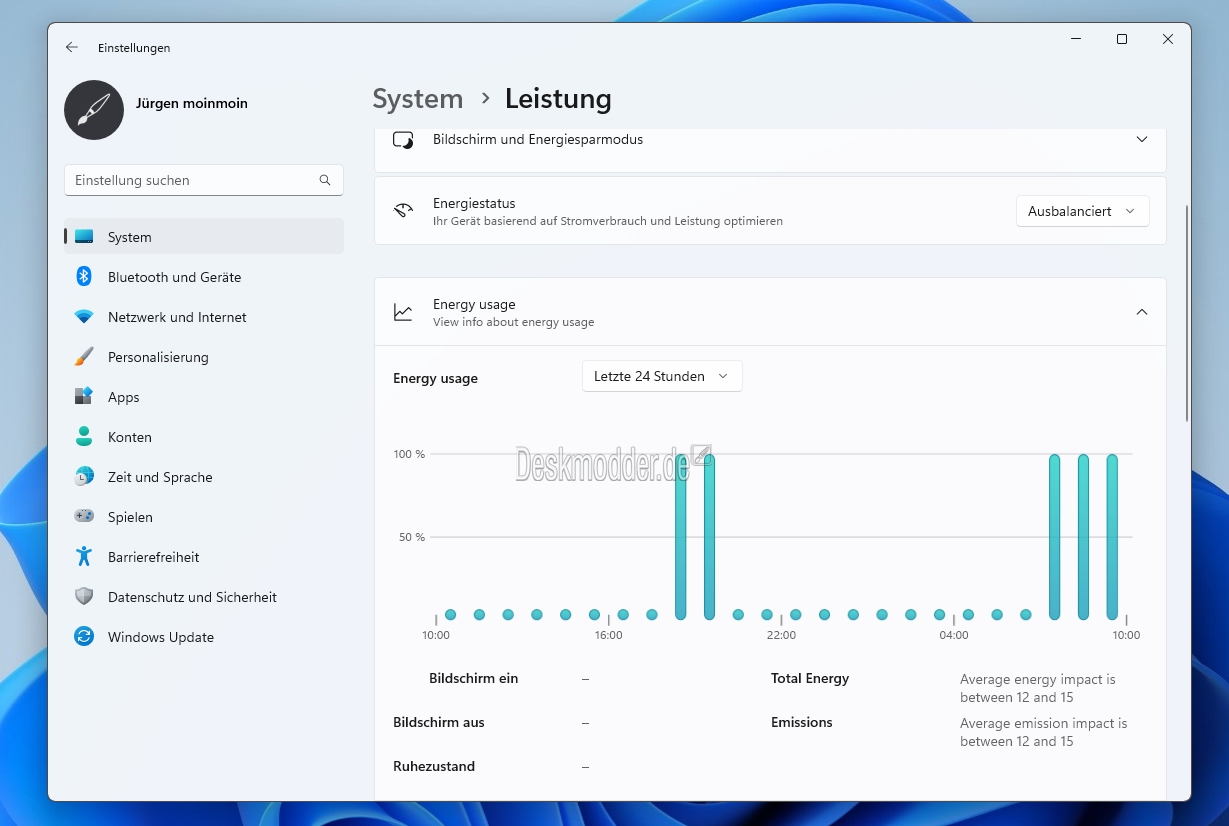The height and width of the screenshot is (826, 1229).
Task: Click the Barrierefreiheit accessibility icon
Action: (84, 557)
